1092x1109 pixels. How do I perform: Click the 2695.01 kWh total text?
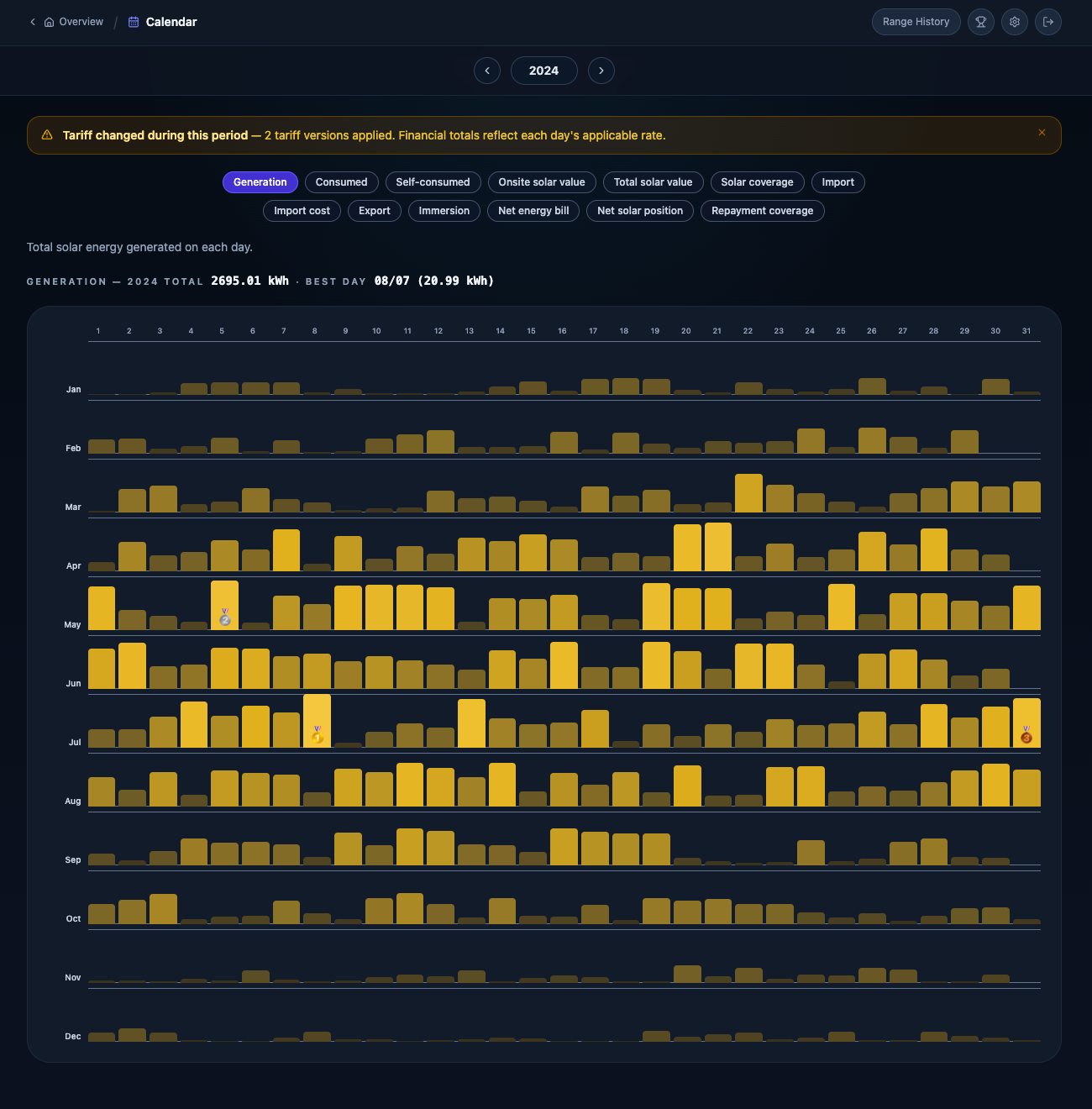[x=249, y=281]
